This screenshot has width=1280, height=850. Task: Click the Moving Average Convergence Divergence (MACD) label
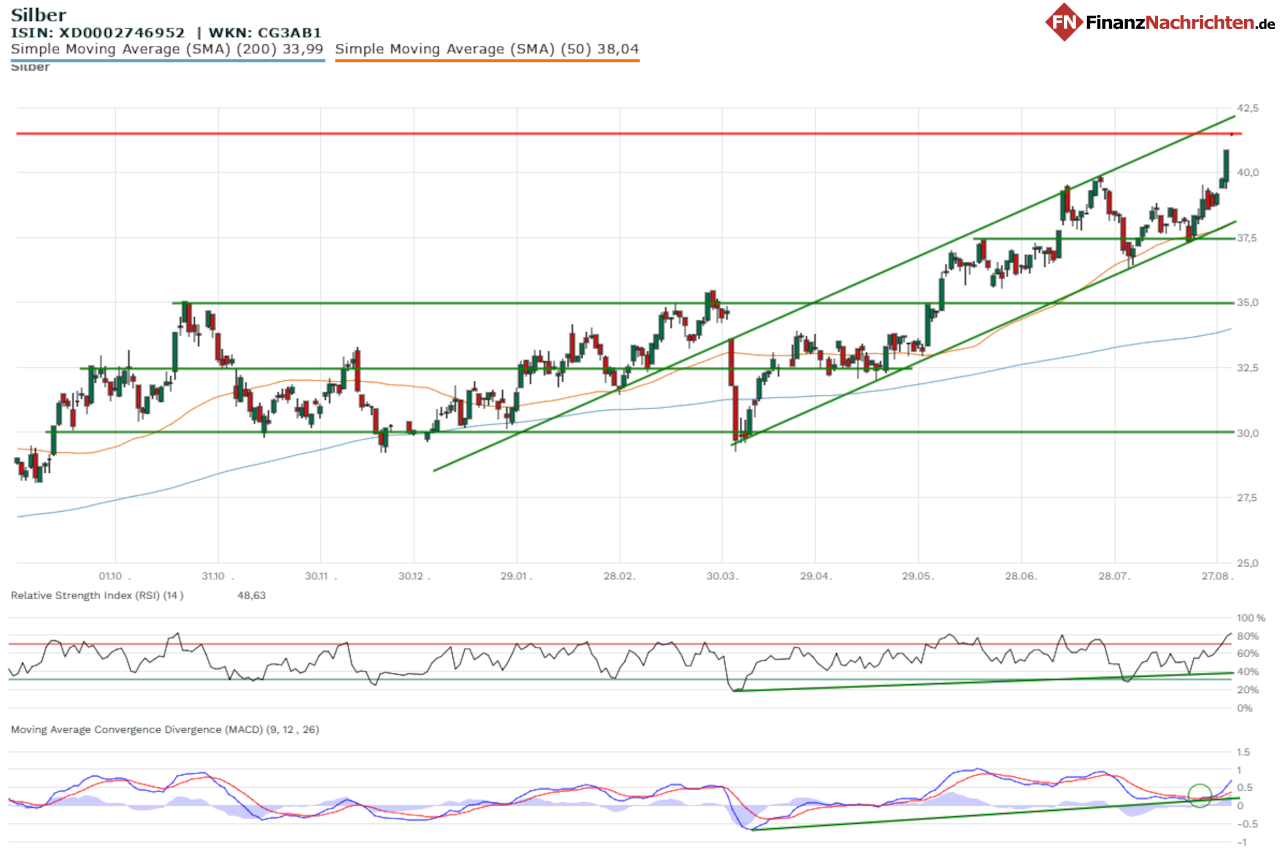(165, 730)
